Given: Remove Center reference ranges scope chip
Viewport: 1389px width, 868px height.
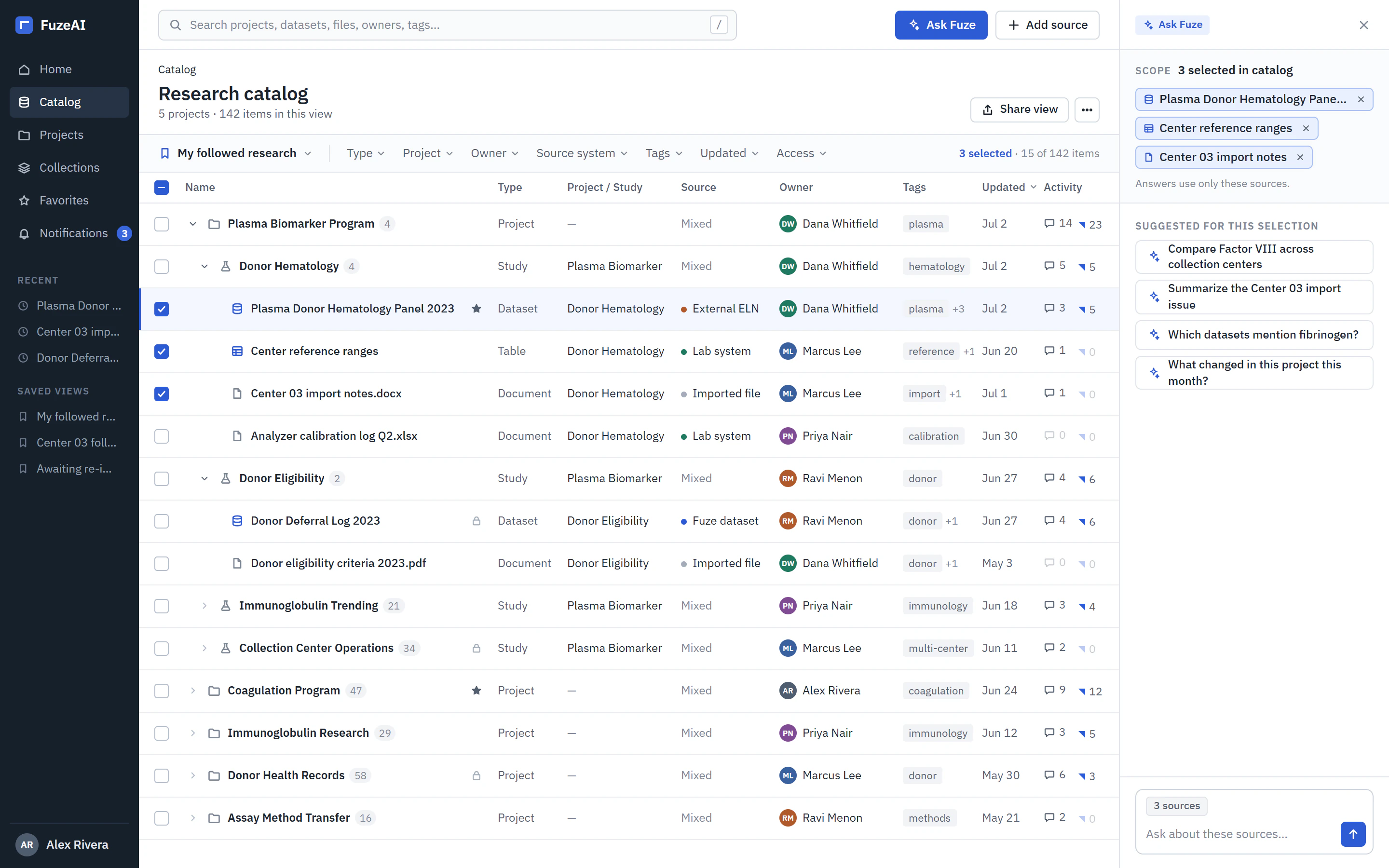Looking at the screenshot, I should tap(1306, 128).
